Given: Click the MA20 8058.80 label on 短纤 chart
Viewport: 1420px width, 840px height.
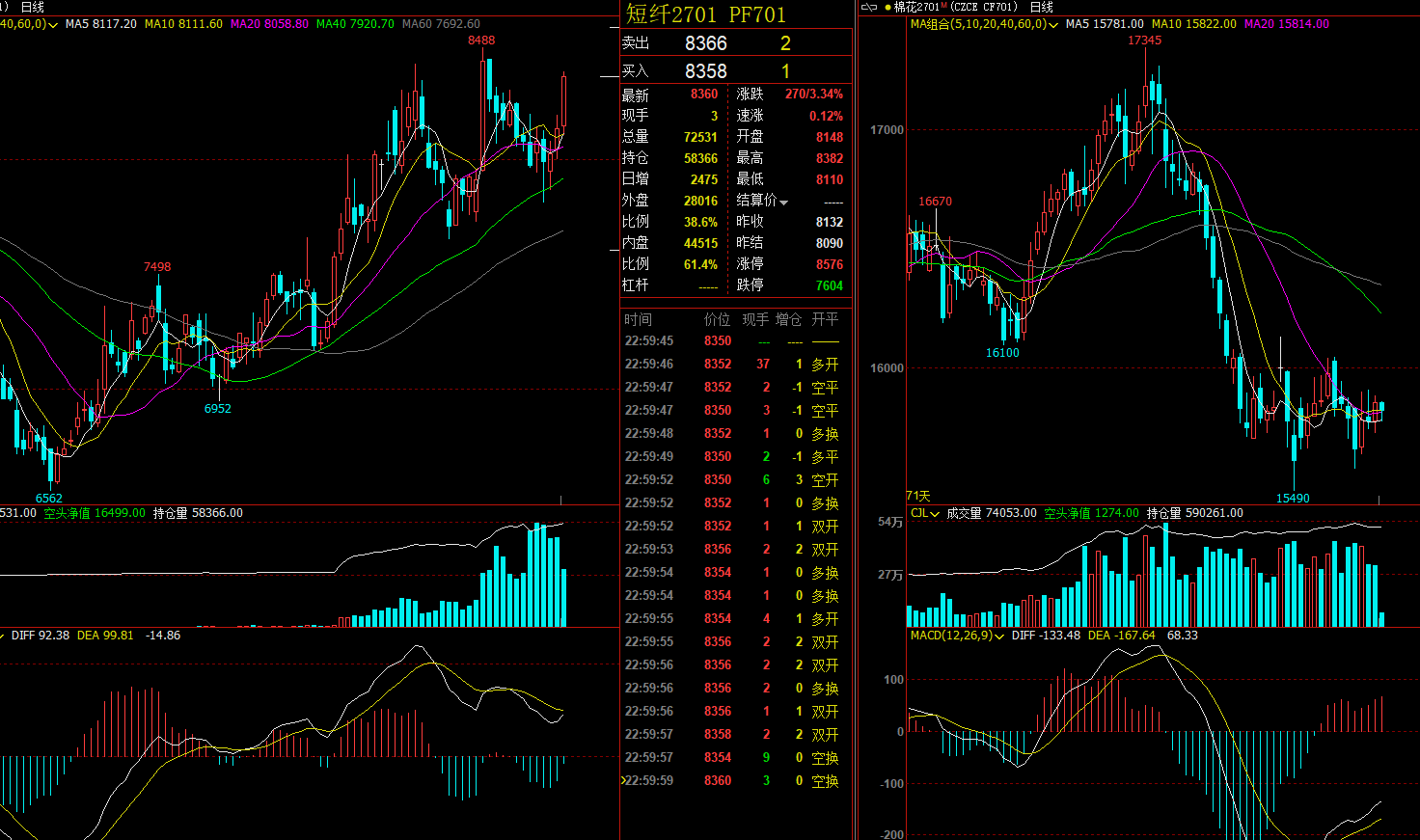Looking at the screenshot, I should (269, 24).
